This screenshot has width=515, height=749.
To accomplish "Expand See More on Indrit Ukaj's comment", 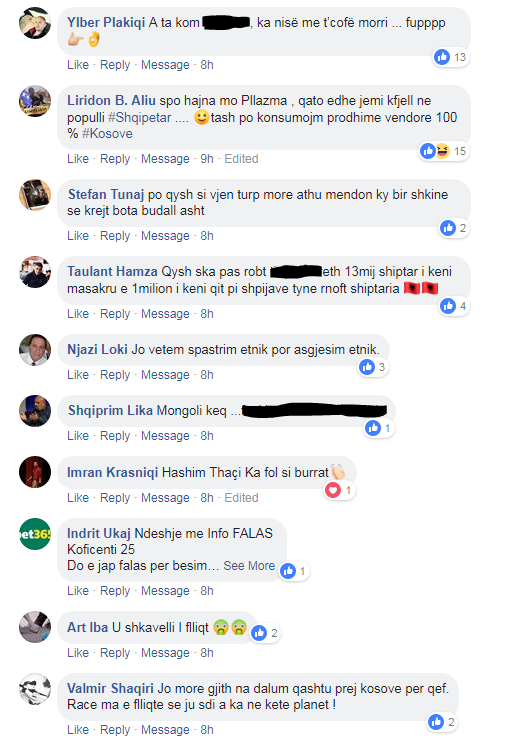I will pyautogui.click(x=249, y=566).
